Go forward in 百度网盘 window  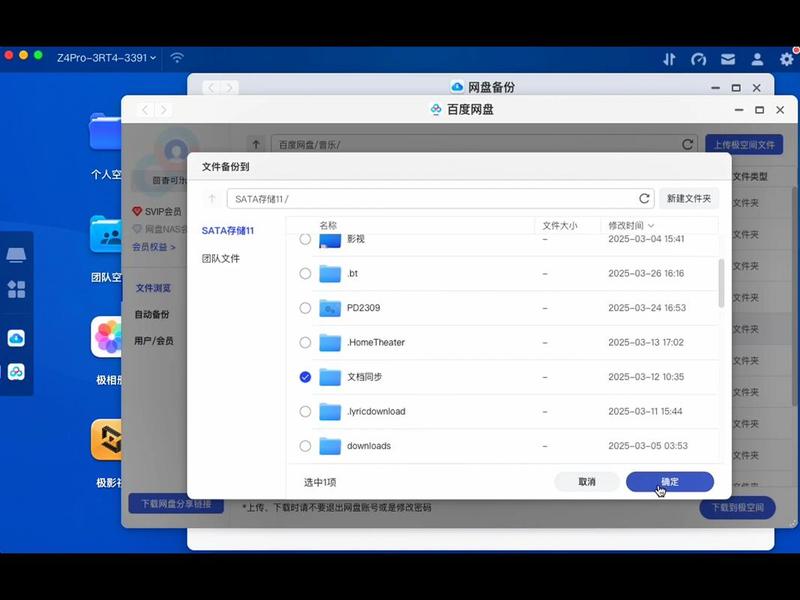coord(164,110)
